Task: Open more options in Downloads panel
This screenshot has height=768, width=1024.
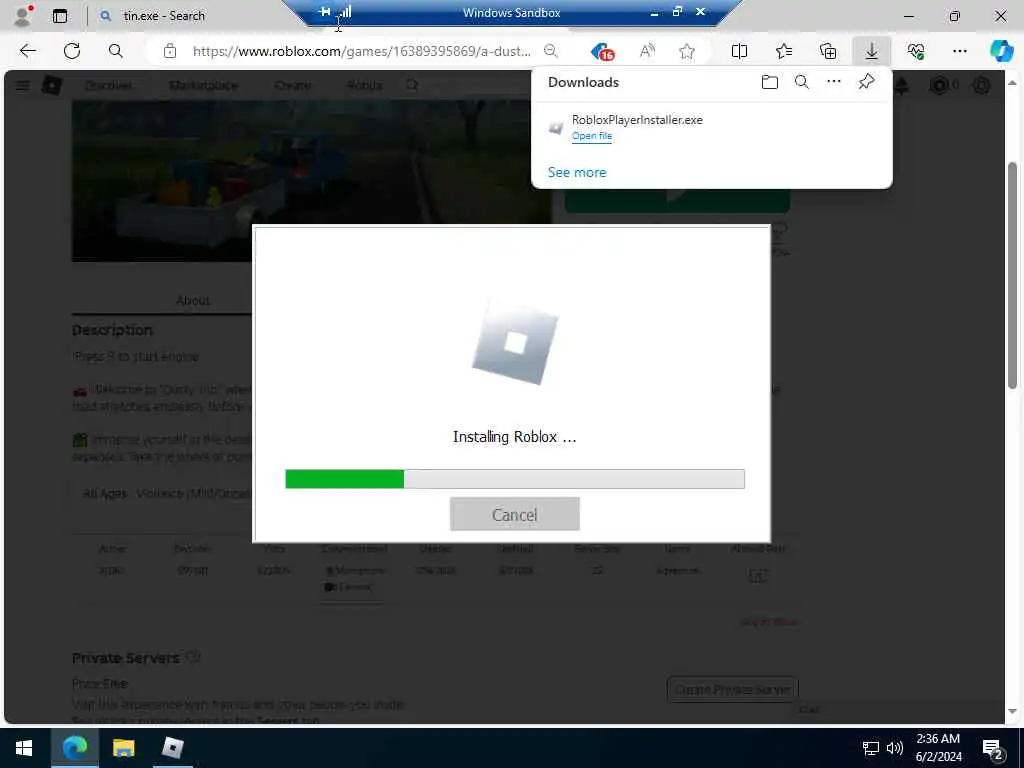Action: (834, 82)
